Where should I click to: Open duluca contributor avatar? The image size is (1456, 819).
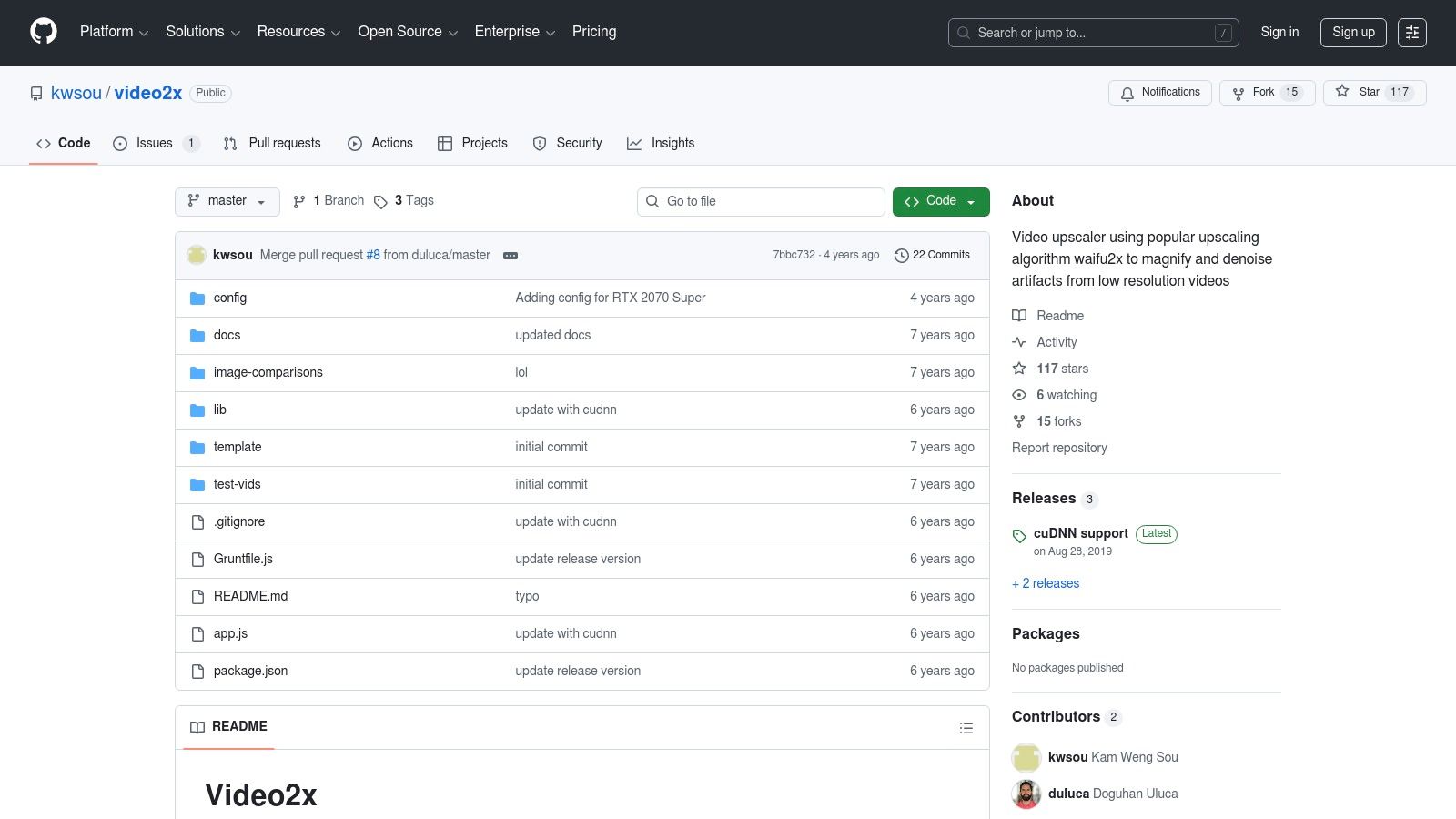[1026, 794]
